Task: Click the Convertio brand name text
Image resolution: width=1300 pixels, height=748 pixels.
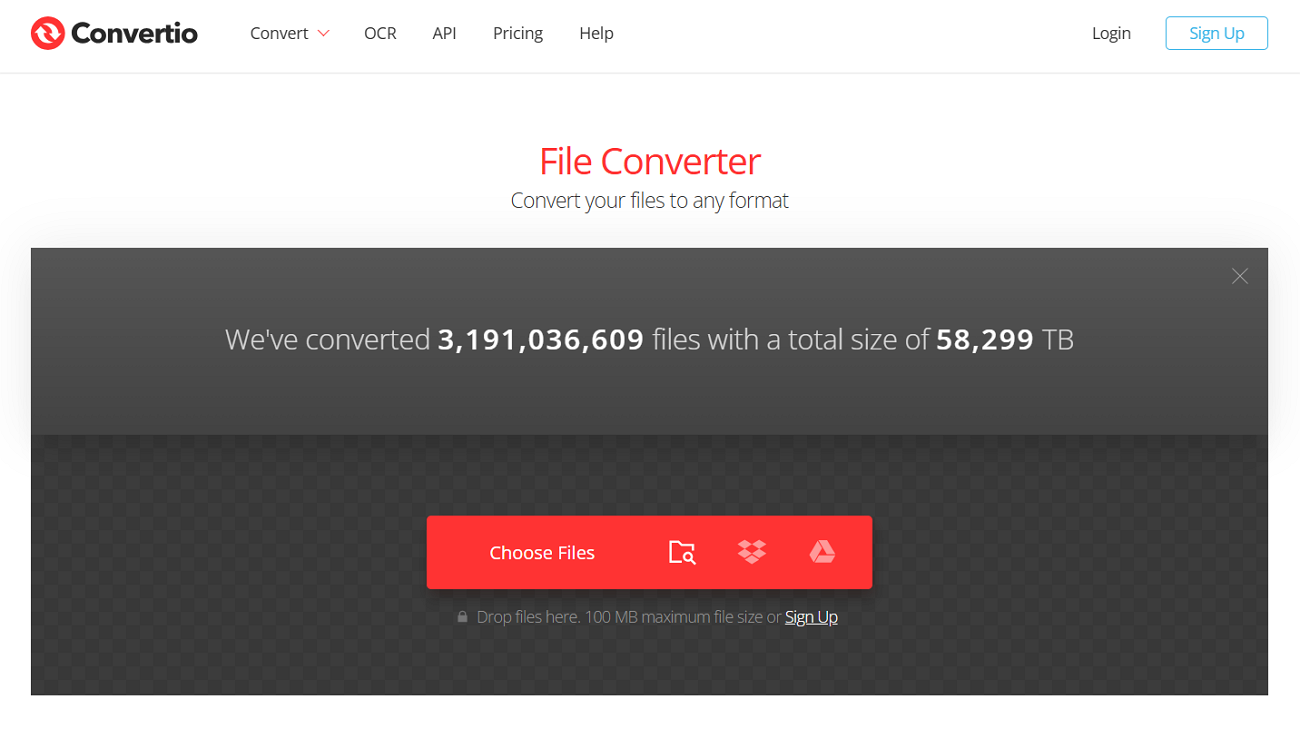Action: click(x=134, y=33)
